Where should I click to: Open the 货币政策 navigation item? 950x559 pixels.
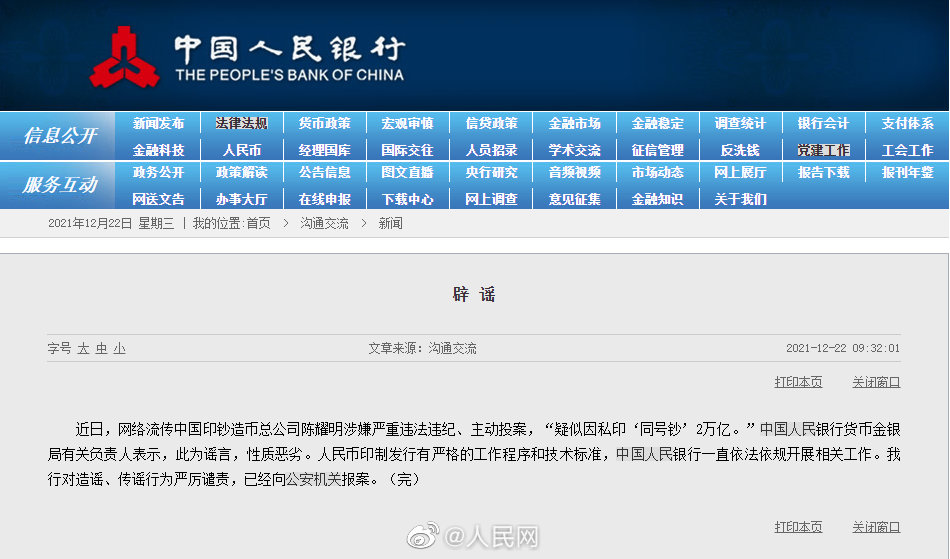tap(324, 124)
